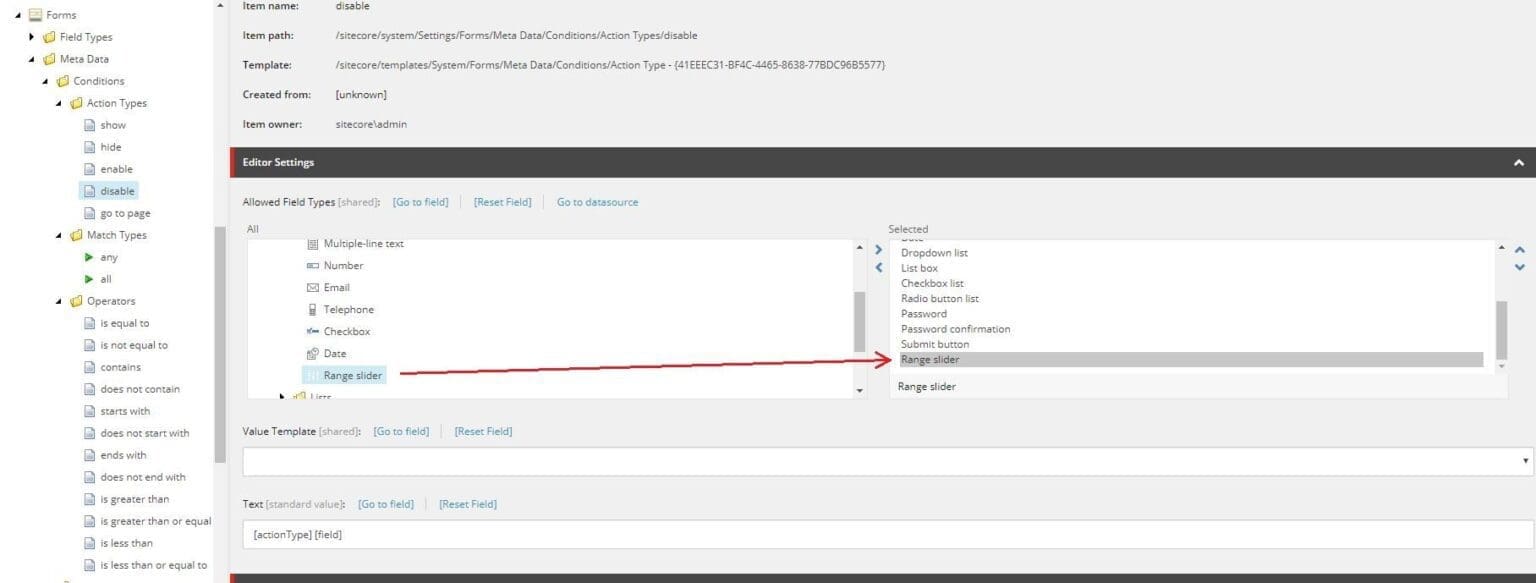The image size is (1536, 583).
Task: Collapse the Operators folder
Action: tap(59, 300)
